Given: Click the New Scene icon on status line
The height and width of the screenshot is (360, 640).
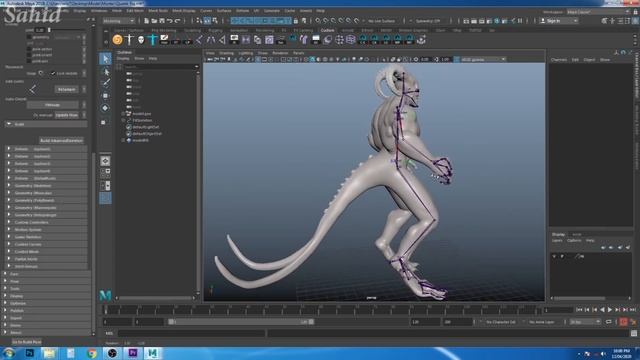Looking at the screenshot, I should (x=147, y=20).
